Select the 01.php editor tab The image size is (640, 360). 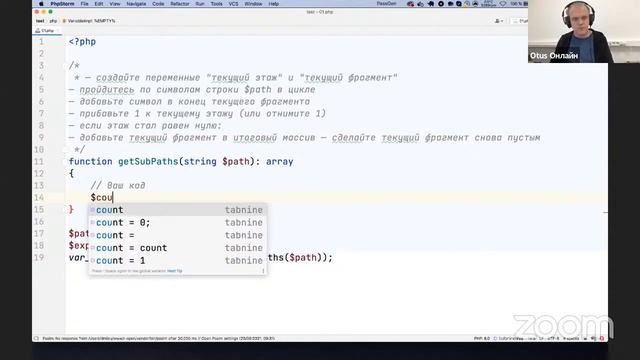coord(47,31)
